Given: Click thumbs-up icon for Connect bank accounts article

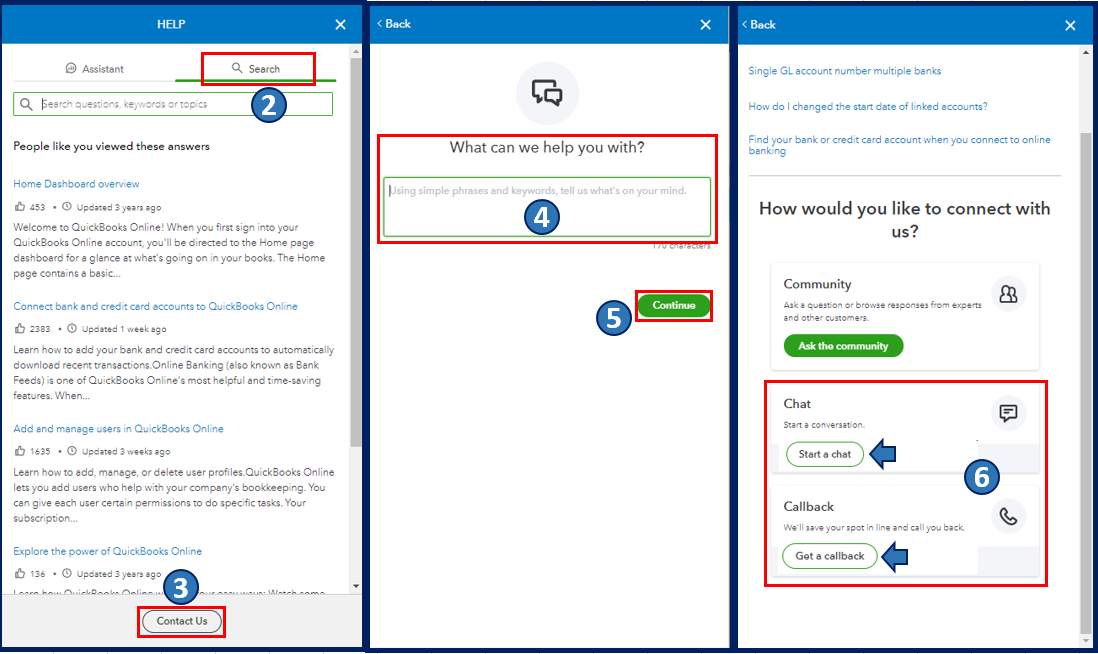Looking at the screenshot, I should 20,328.
